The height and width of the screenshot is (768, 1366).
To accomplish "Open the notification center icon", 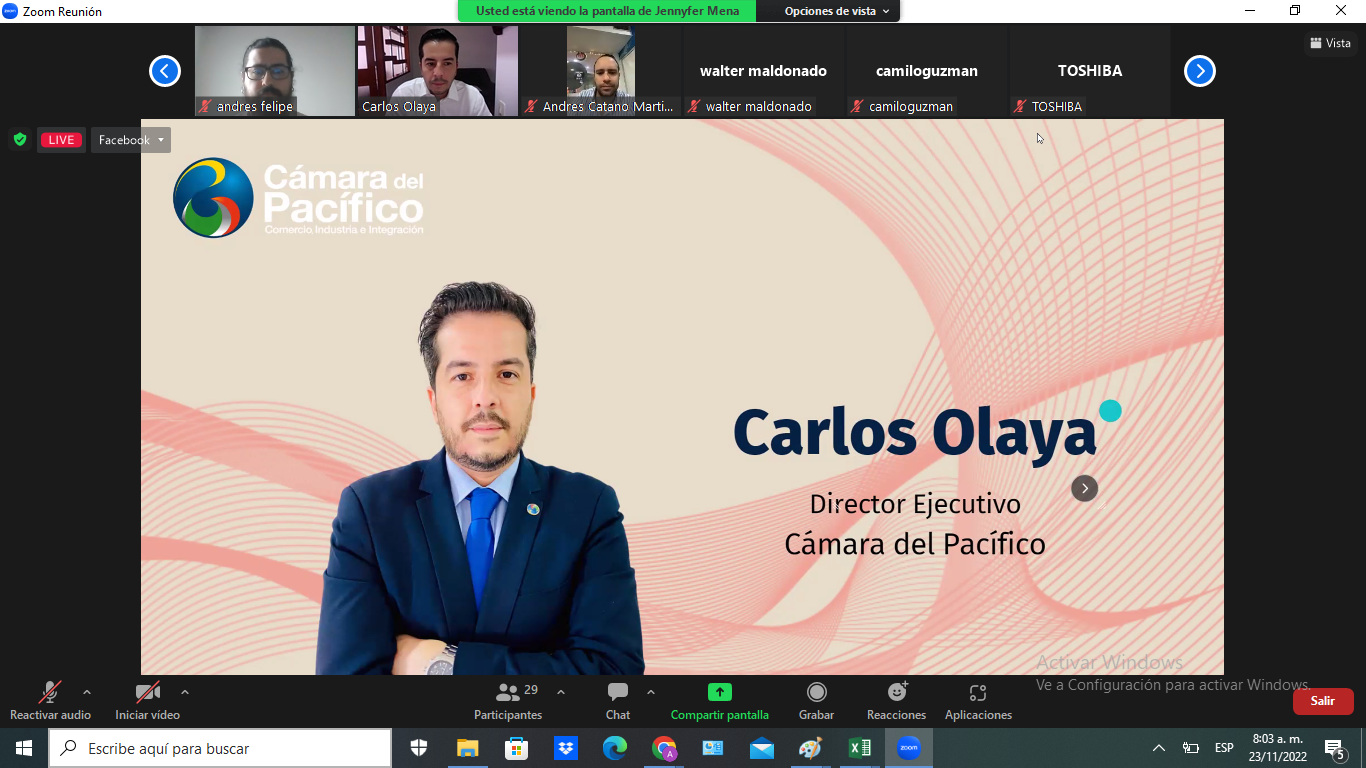I will pos(1335,748).
